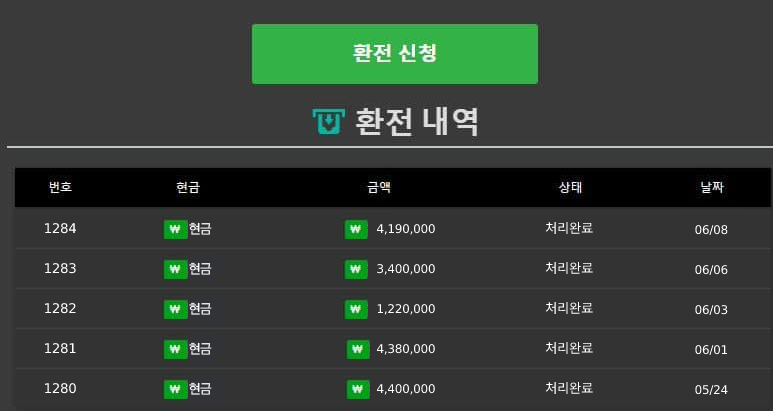Click the 06/03 date cell

pyautogui.click(x=711, y=310)
